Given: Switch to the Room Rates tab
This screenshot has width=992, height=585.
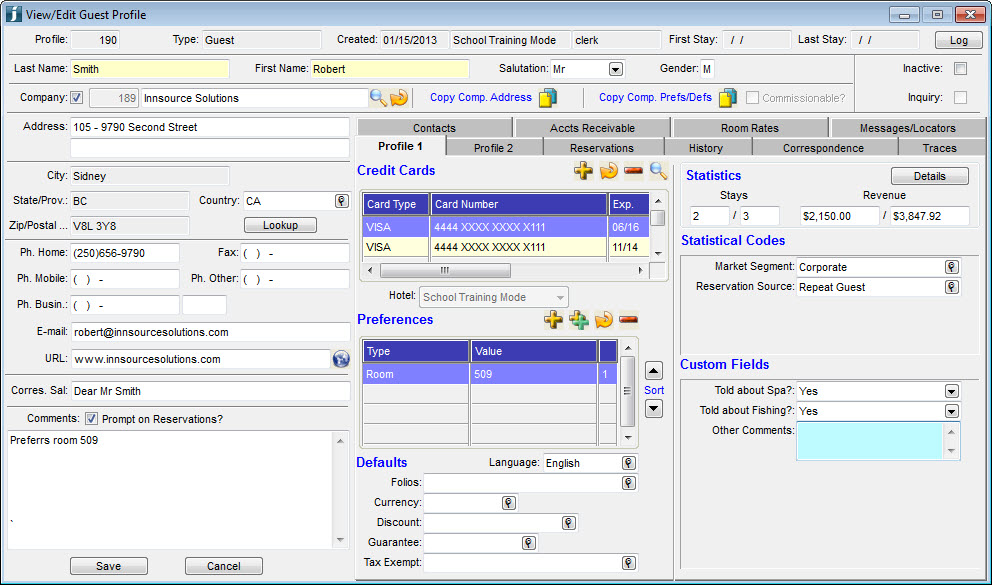Looking at the screenshot, I should pos(750,128).
